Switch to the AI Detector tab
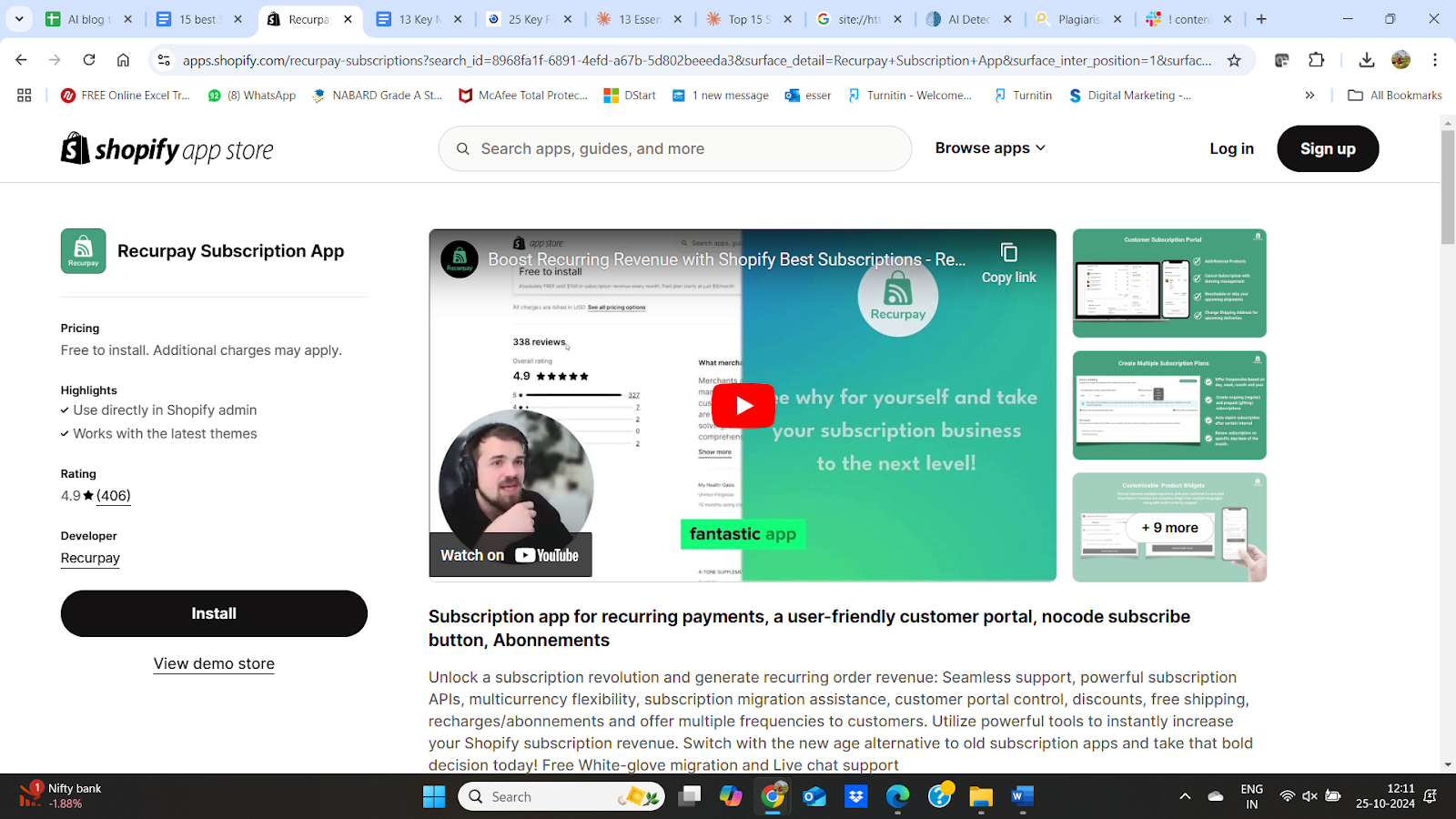 [971, 18]
